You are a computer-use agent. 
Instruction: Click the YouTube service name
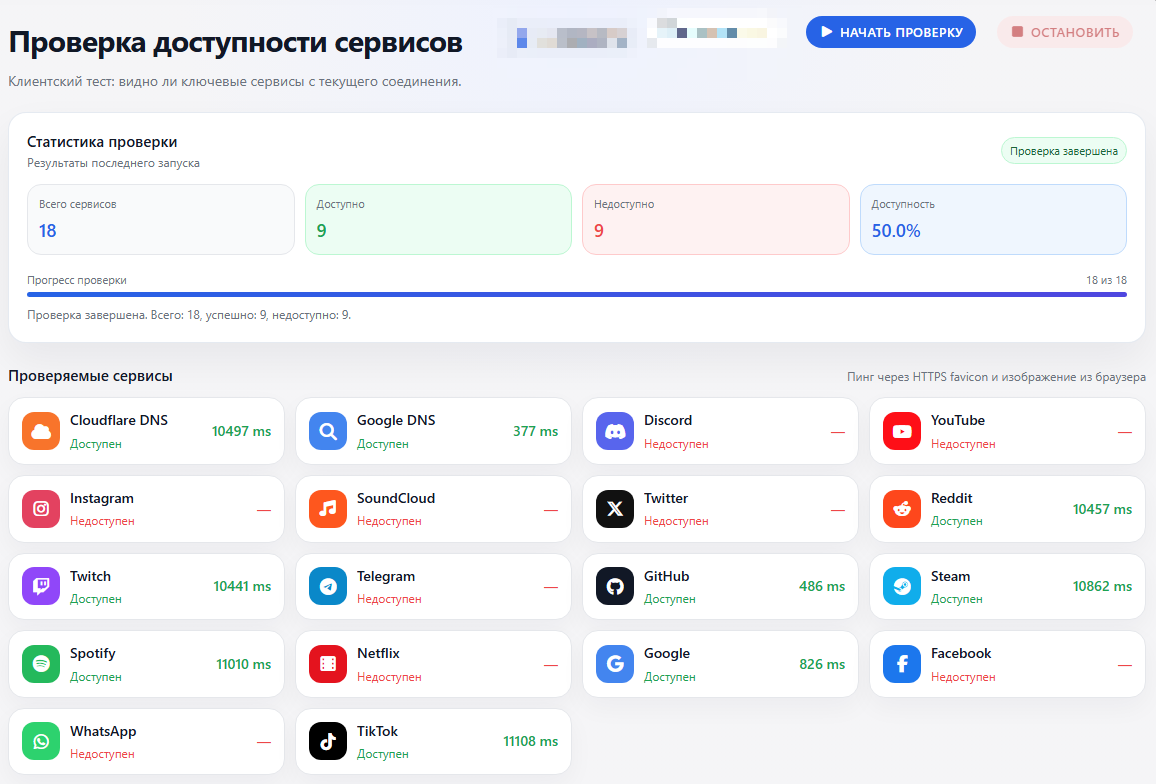coord(958,420)
